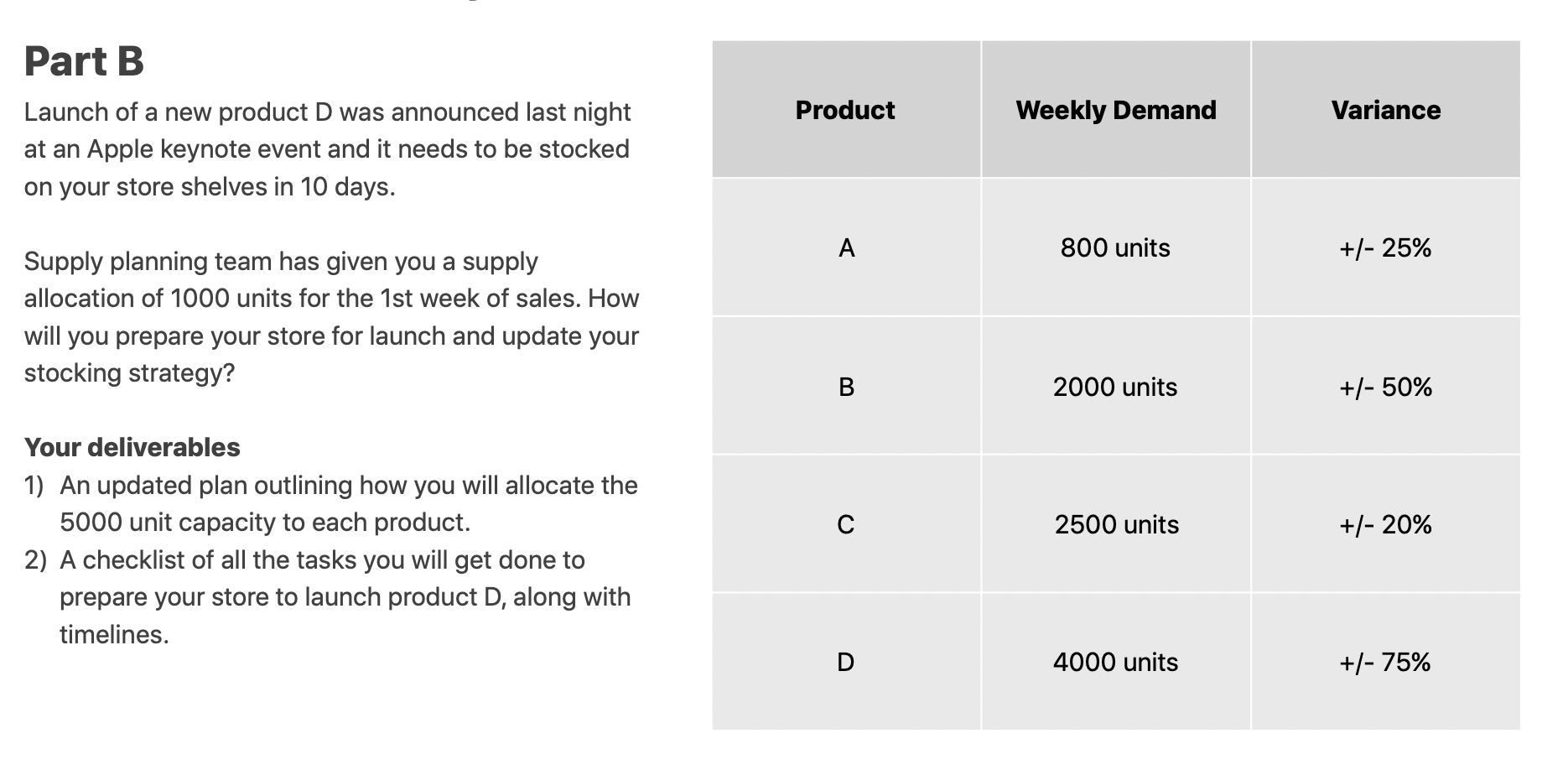1568x770 pixels.
Task: Click the +/- 75% variance cell
Action: pyautogui.click(x=1386, y=662)
